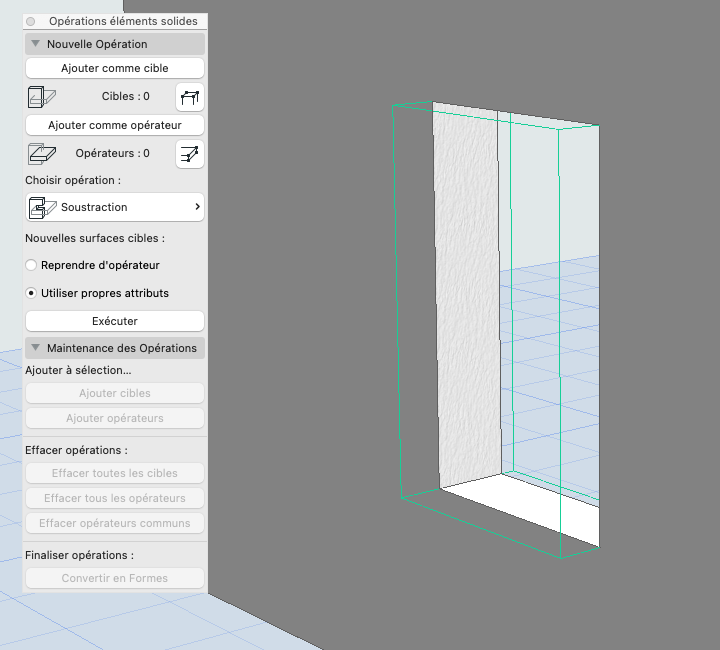720x650 pixels.
Task: Click the Ajouter comme cible button
Action: (x=115, y=68)
